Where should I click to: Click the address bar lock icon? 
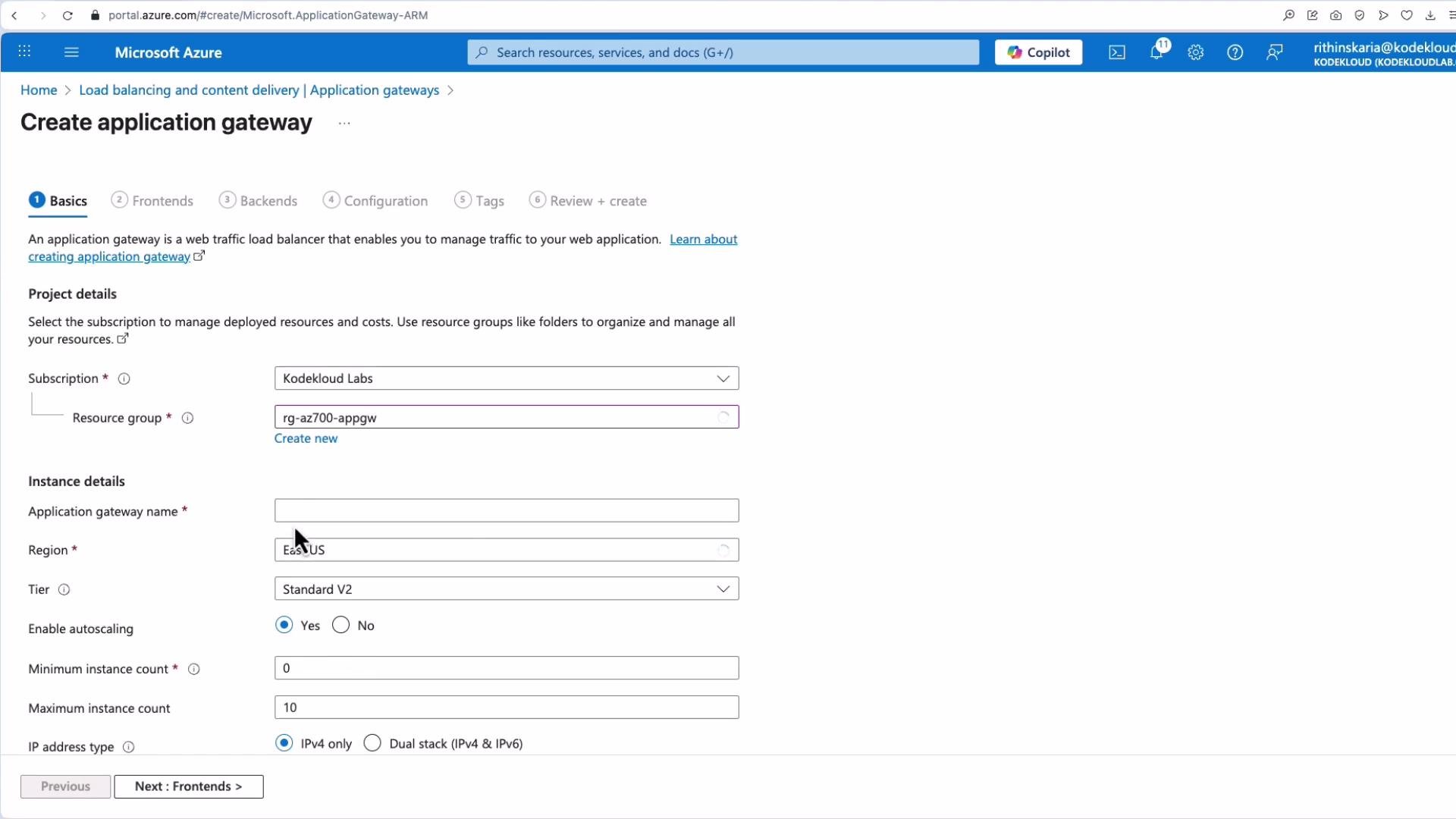coord(95,15)
